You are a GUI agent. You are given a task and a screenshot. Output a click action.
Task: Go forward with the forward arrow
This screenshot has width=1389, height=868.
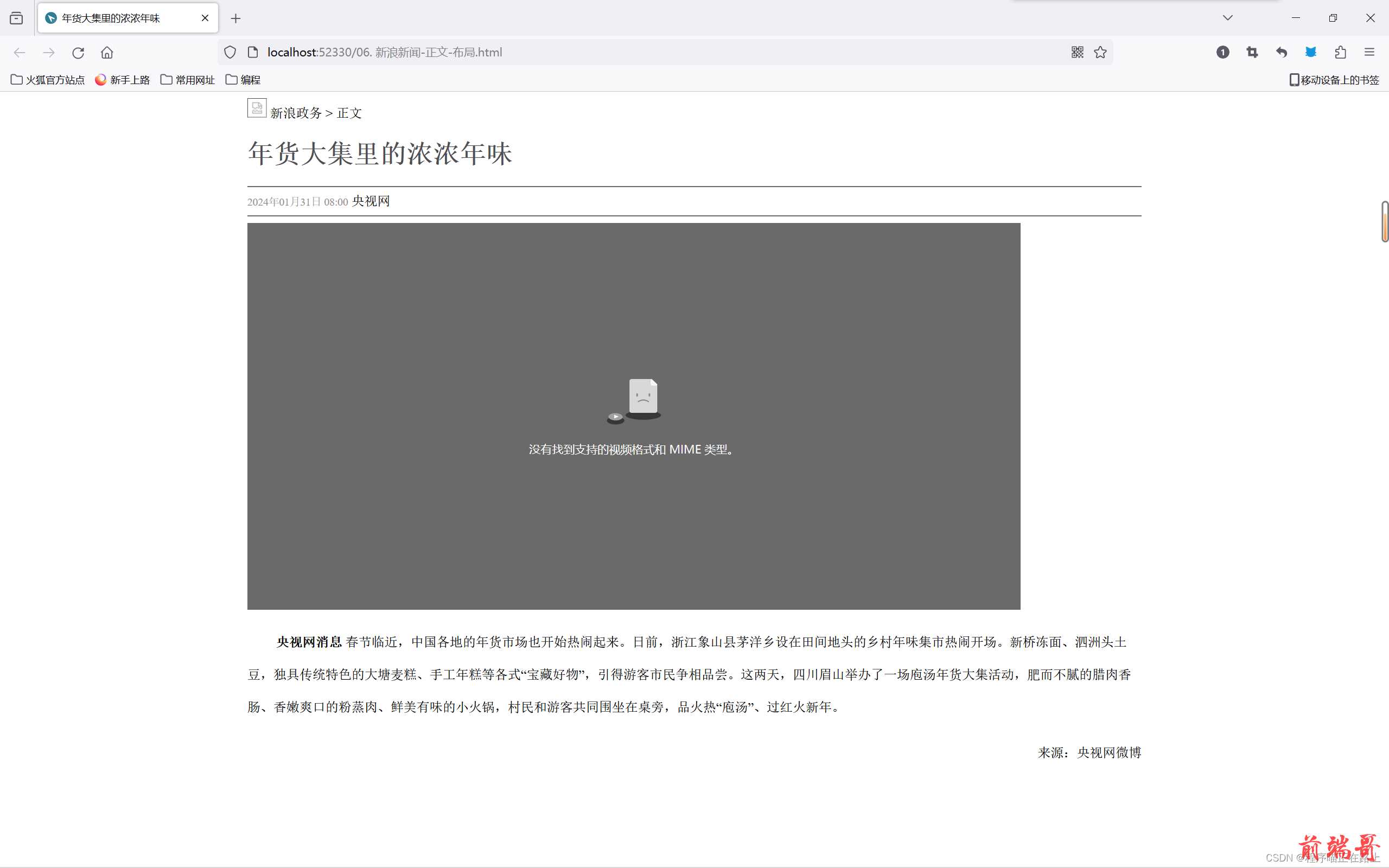tap(49, 52)
